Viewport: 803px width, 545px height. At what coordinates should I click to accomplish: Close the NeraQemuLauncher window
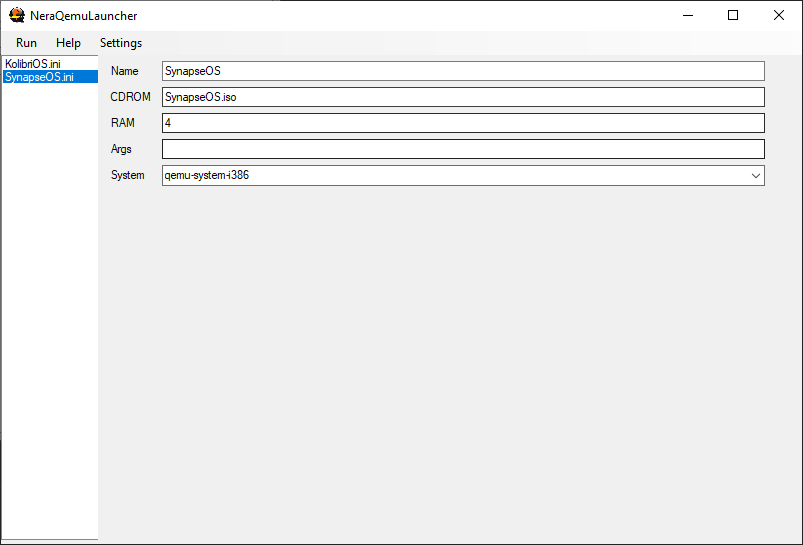click(778, 15)
